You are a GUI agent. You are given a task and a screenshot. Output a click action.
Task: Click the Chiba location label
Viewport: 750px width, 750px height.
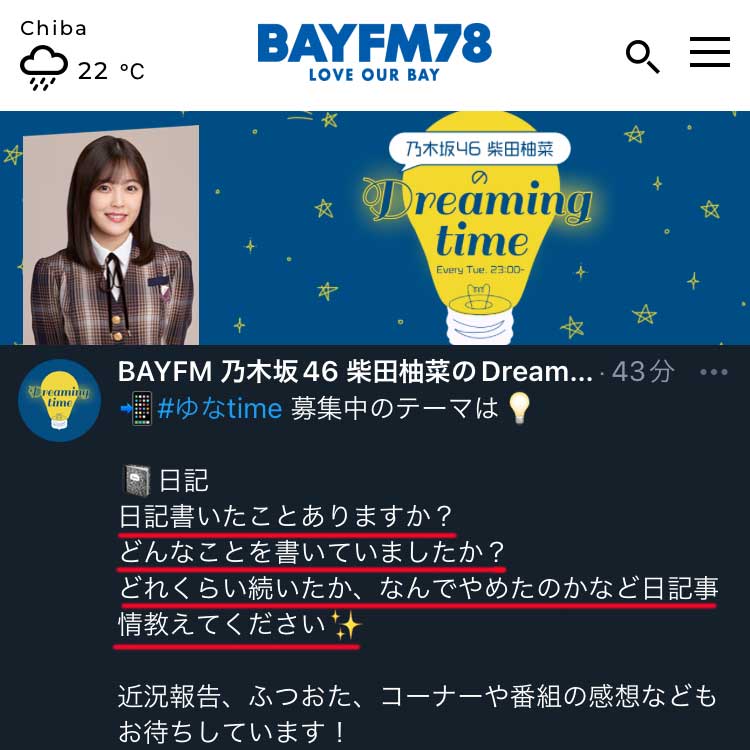(54, 28)
